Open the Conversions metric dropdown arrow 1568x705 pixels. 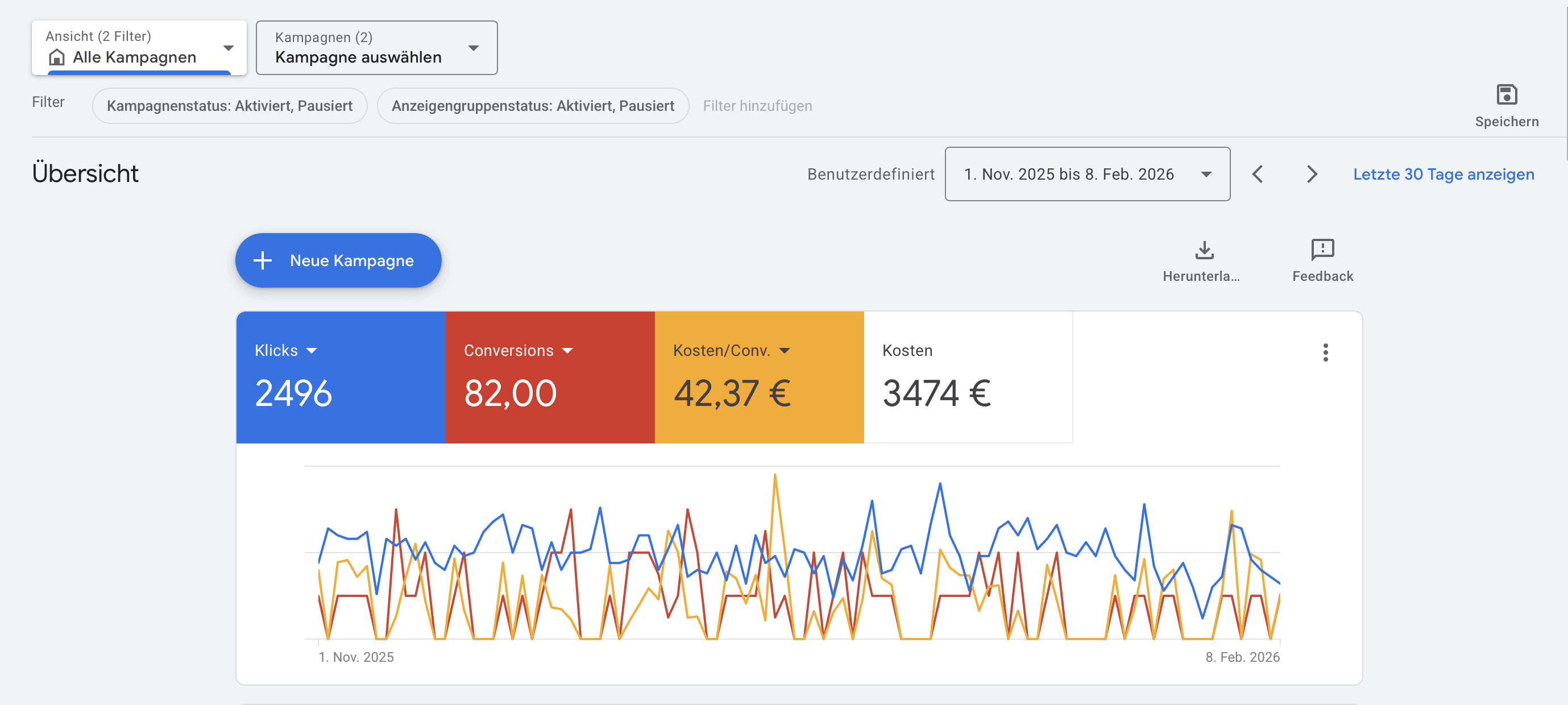click(567, 351)
